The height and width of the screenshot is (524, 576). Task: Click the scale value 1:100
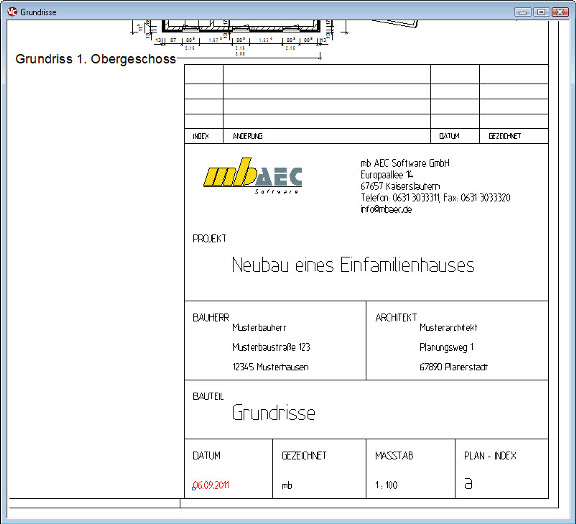coord(386,485)
